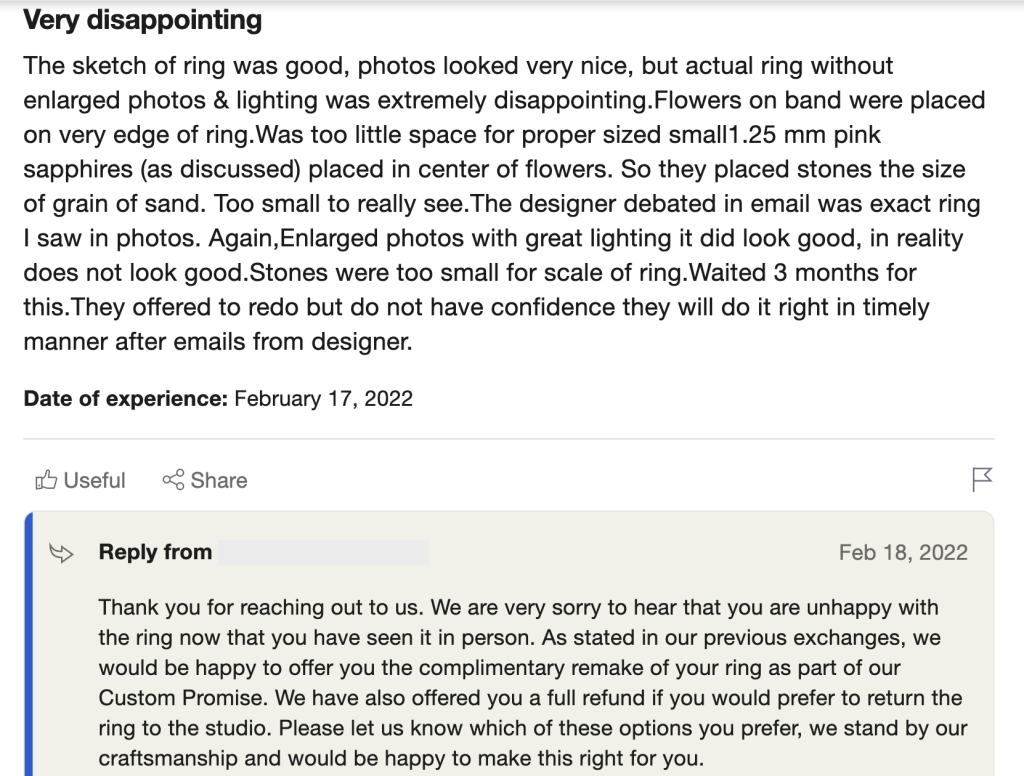1024x776 pixels.
Task: Mark the review as Useful
Action: [80, 480]
